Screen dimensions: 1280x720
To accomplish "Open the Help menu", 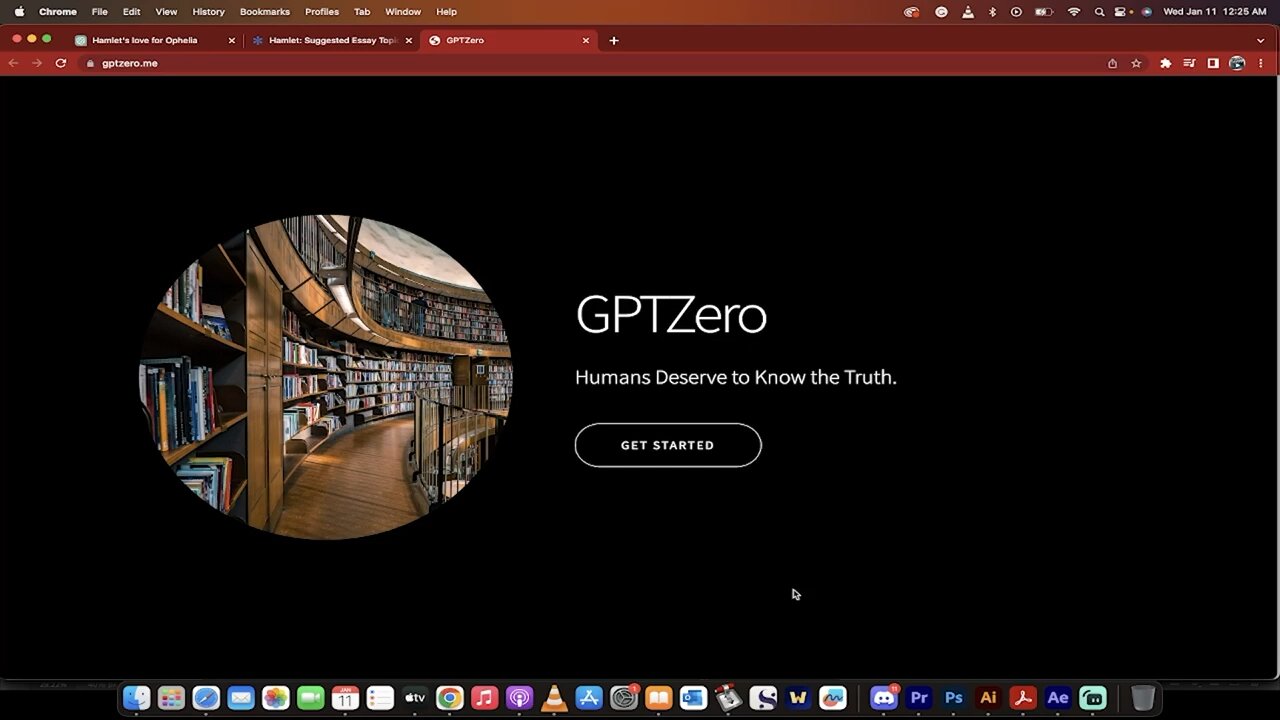I will pos(446,12).
